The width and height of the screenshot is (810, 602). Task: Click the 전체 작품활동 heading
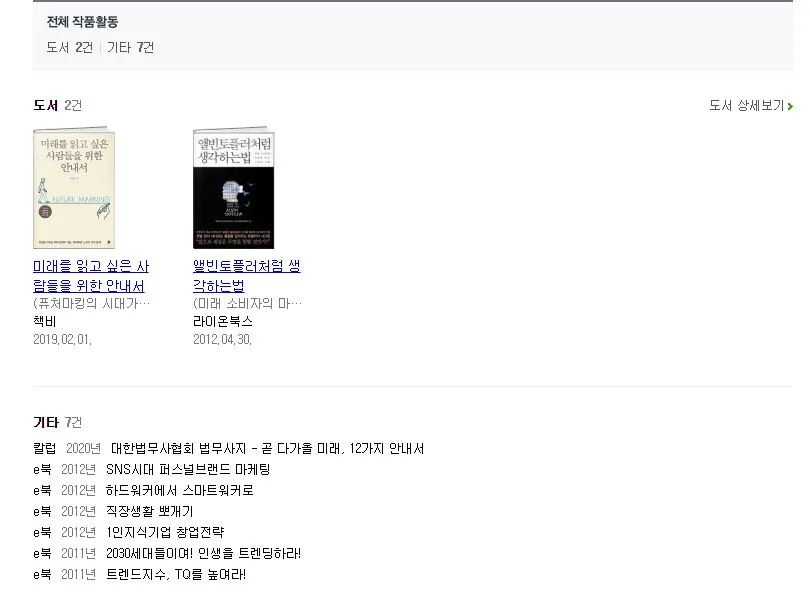coord(83,22)
